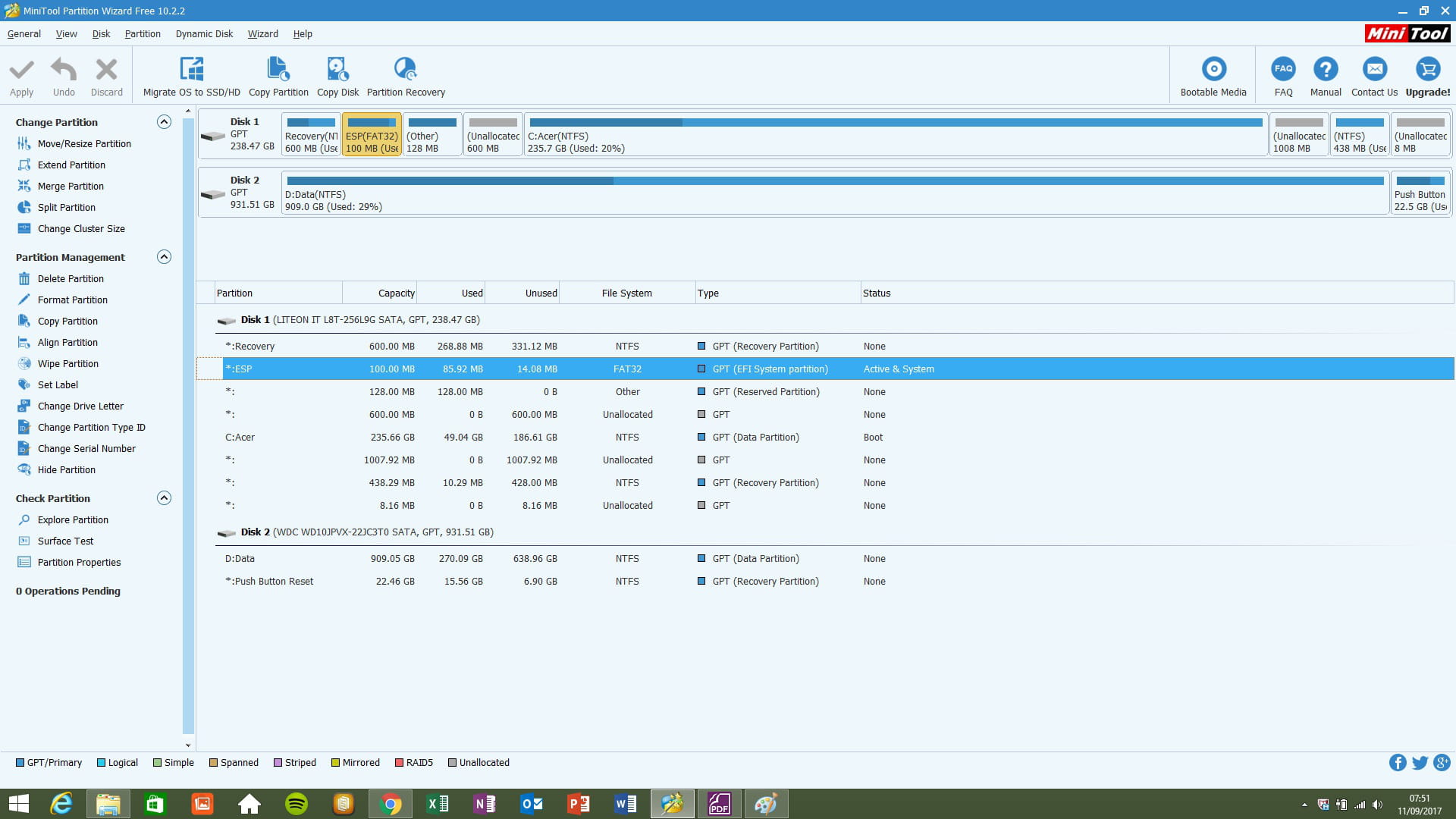Click the Undo arrow icon
Viewport: 1456px width, 819px height.
(64, 70)
